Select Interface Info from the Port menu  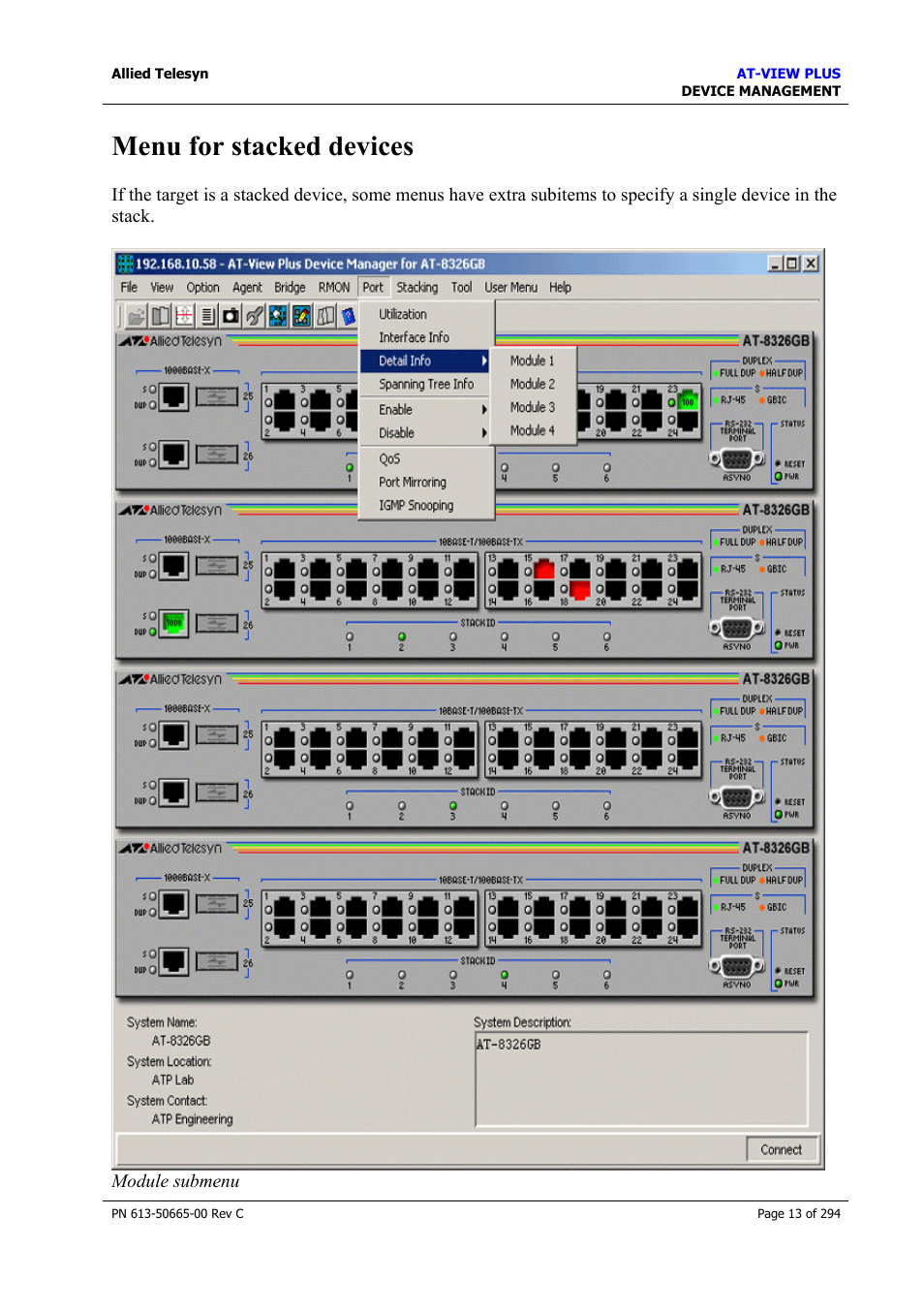[426, 337]
